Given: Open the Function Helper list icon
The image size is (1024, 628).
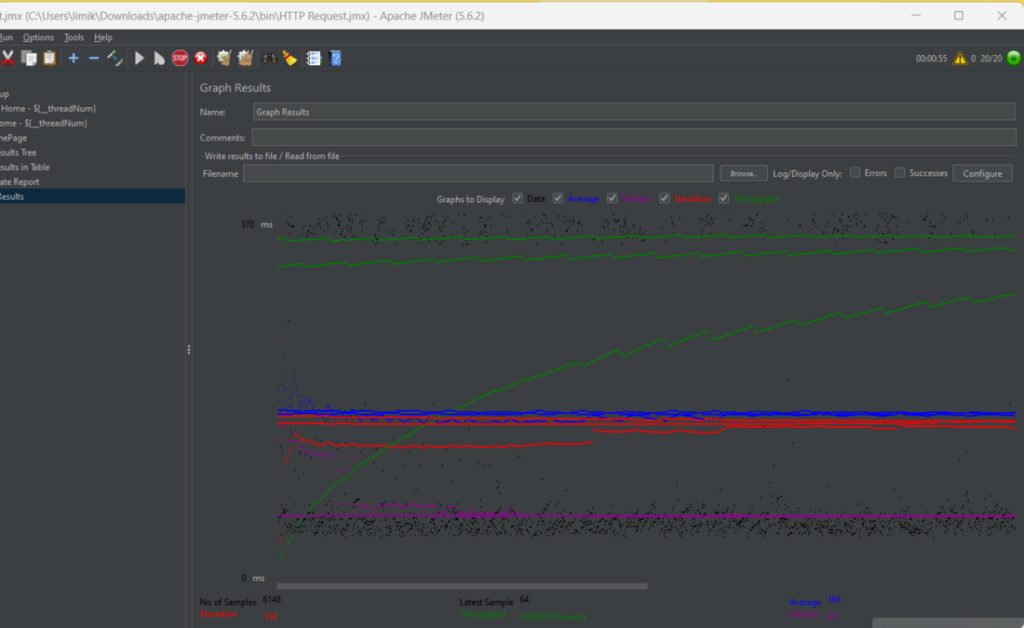Looking at the screenshot, I should coord(313,58).
